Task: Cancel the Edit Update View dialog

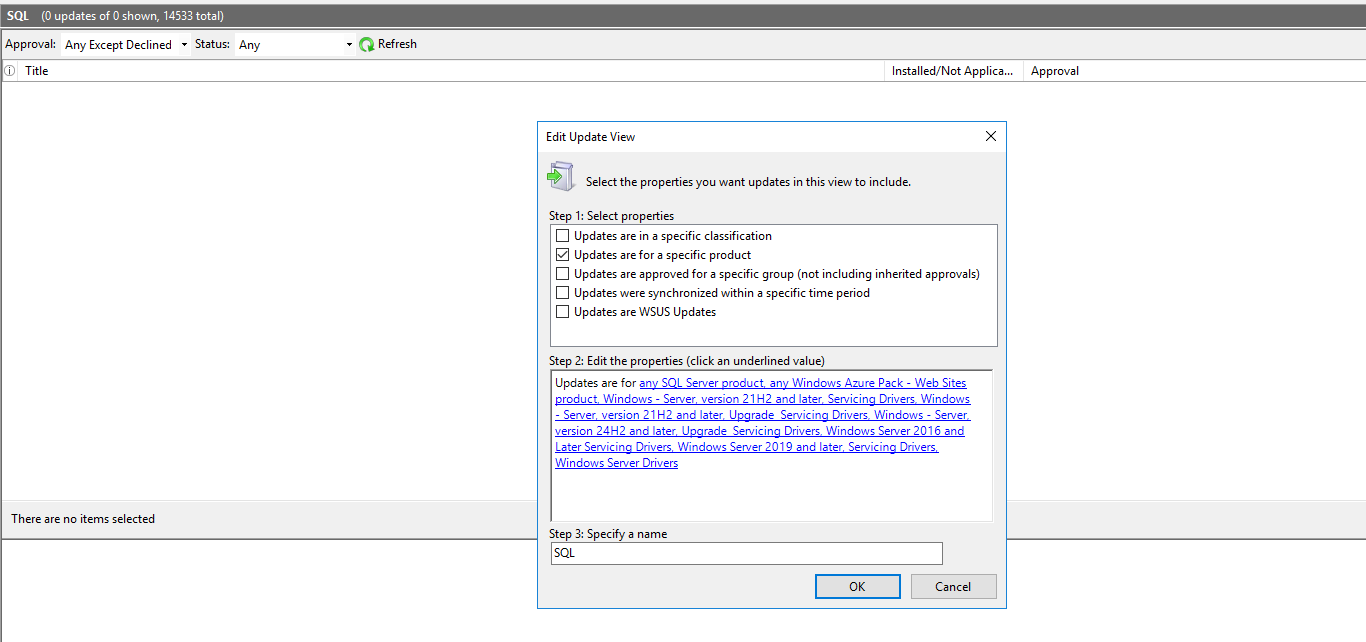Action: [x=953, y=586]
